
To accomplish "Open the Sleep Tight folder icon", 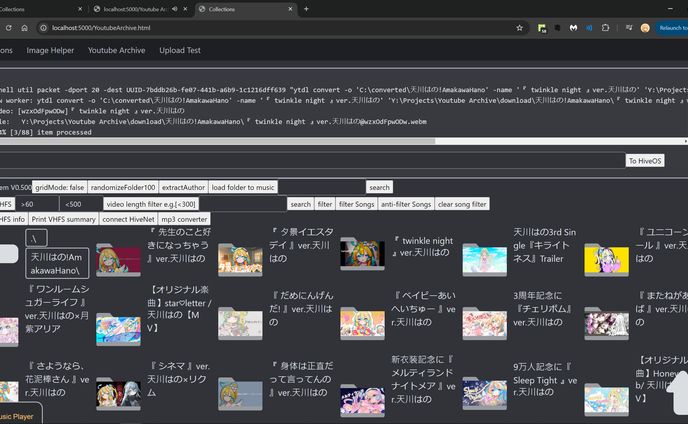I will pyautogui.click(x=484, y=393).
